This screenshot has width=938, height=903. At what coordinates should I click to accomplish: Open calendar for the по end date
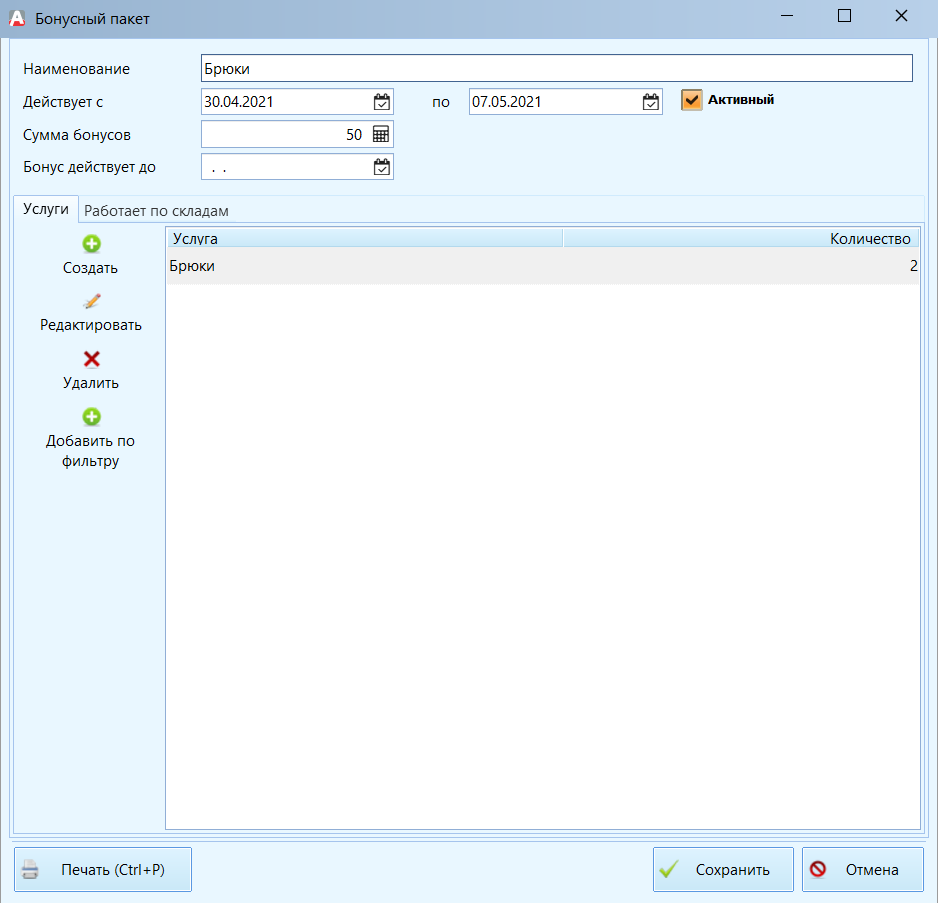[651, 102]
